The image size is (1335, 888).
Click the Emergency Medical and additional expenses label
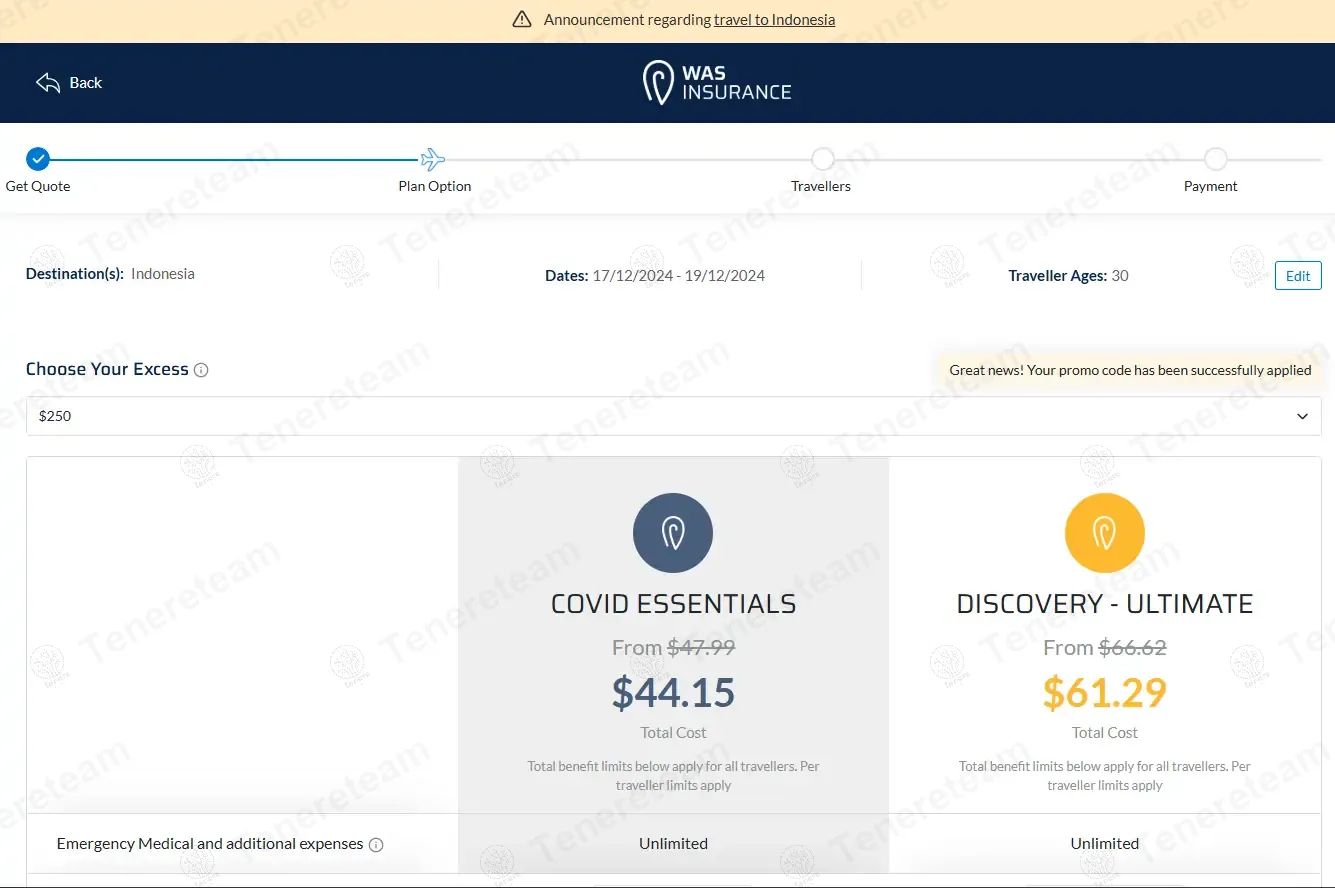210,844
